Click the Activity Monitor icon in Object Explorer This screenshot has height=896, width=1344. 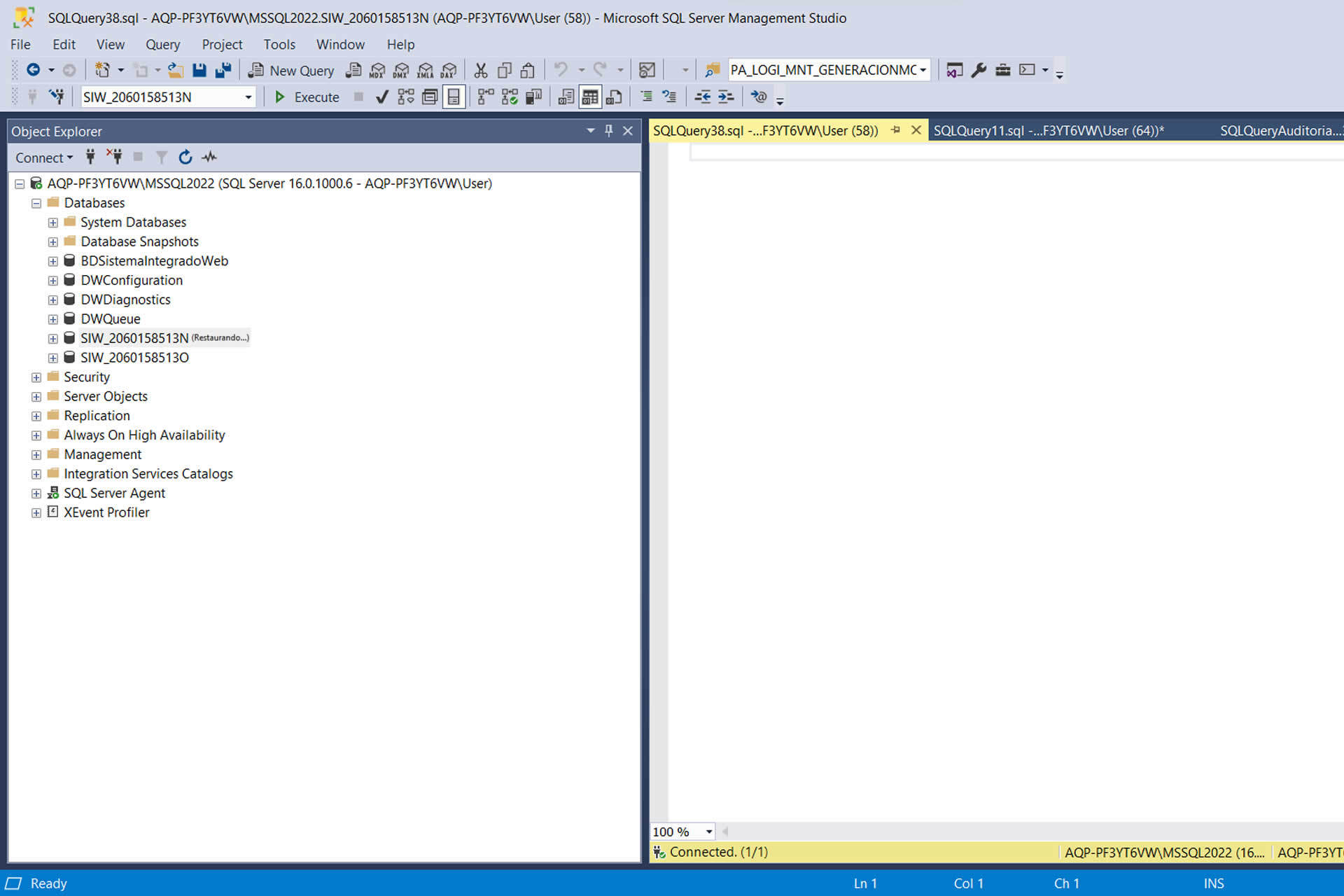click(x=209, y=157)
